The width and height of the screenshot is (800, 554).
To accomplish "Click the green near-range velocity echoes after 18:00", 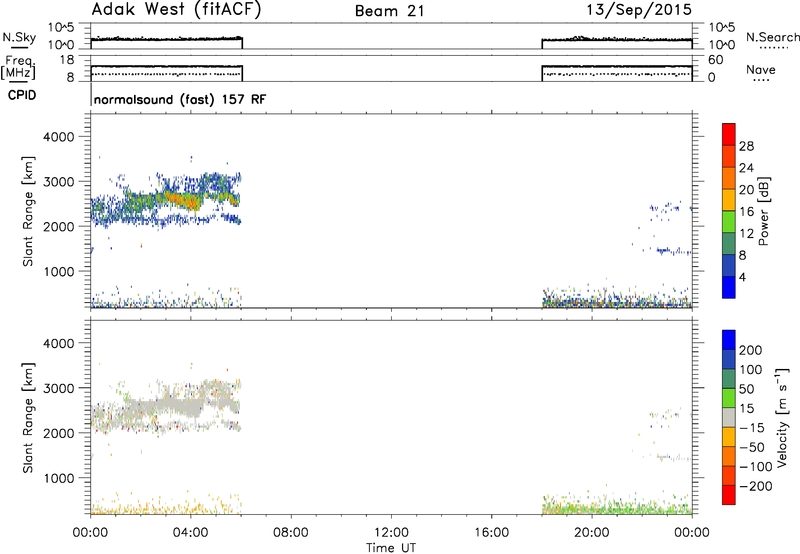I will pos(616,508).
